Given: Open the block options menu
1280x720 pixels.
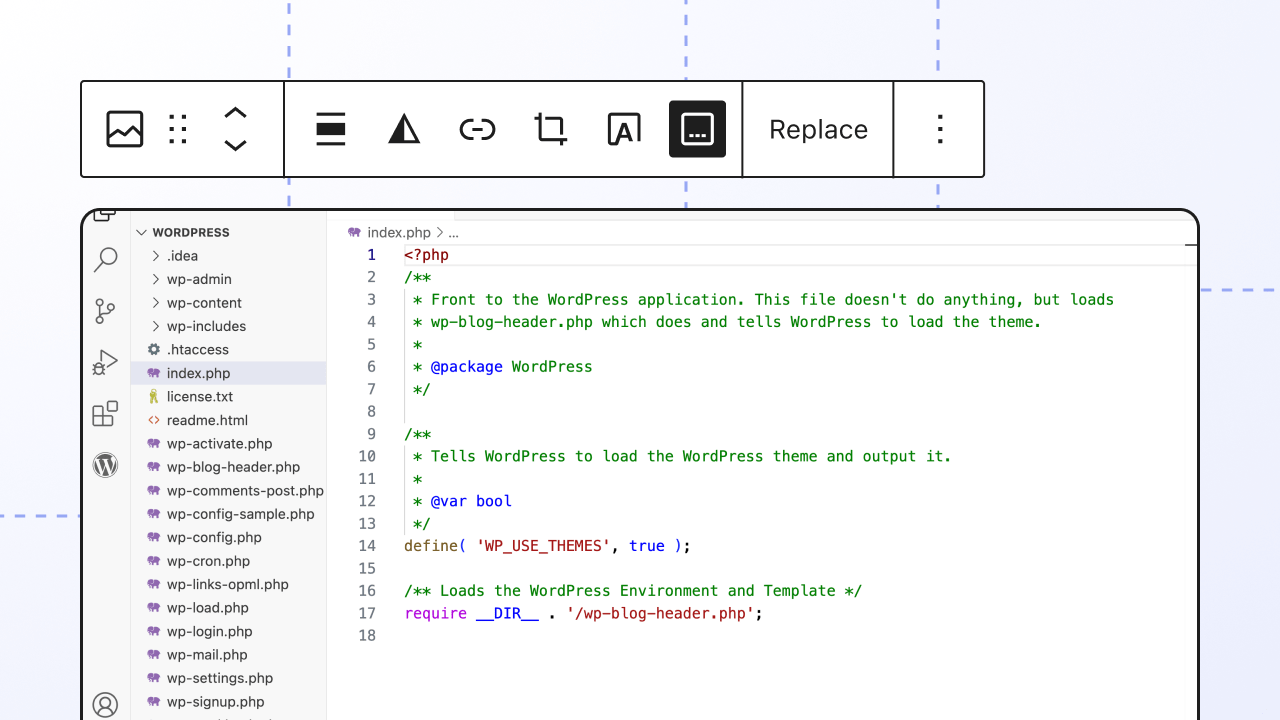Looking at the screenshot, I should pos(939,129).
